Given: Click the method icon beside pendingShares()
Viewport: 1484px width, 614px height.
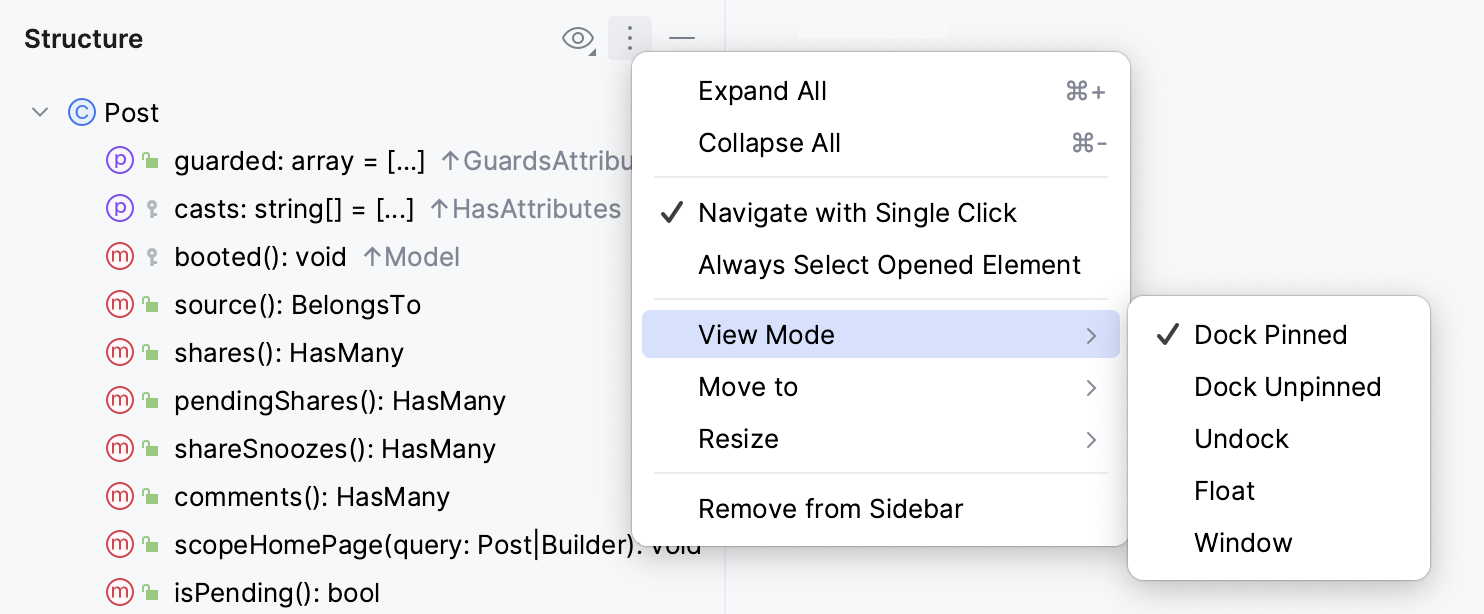Looking at the screenshot, I should (119, 400).
